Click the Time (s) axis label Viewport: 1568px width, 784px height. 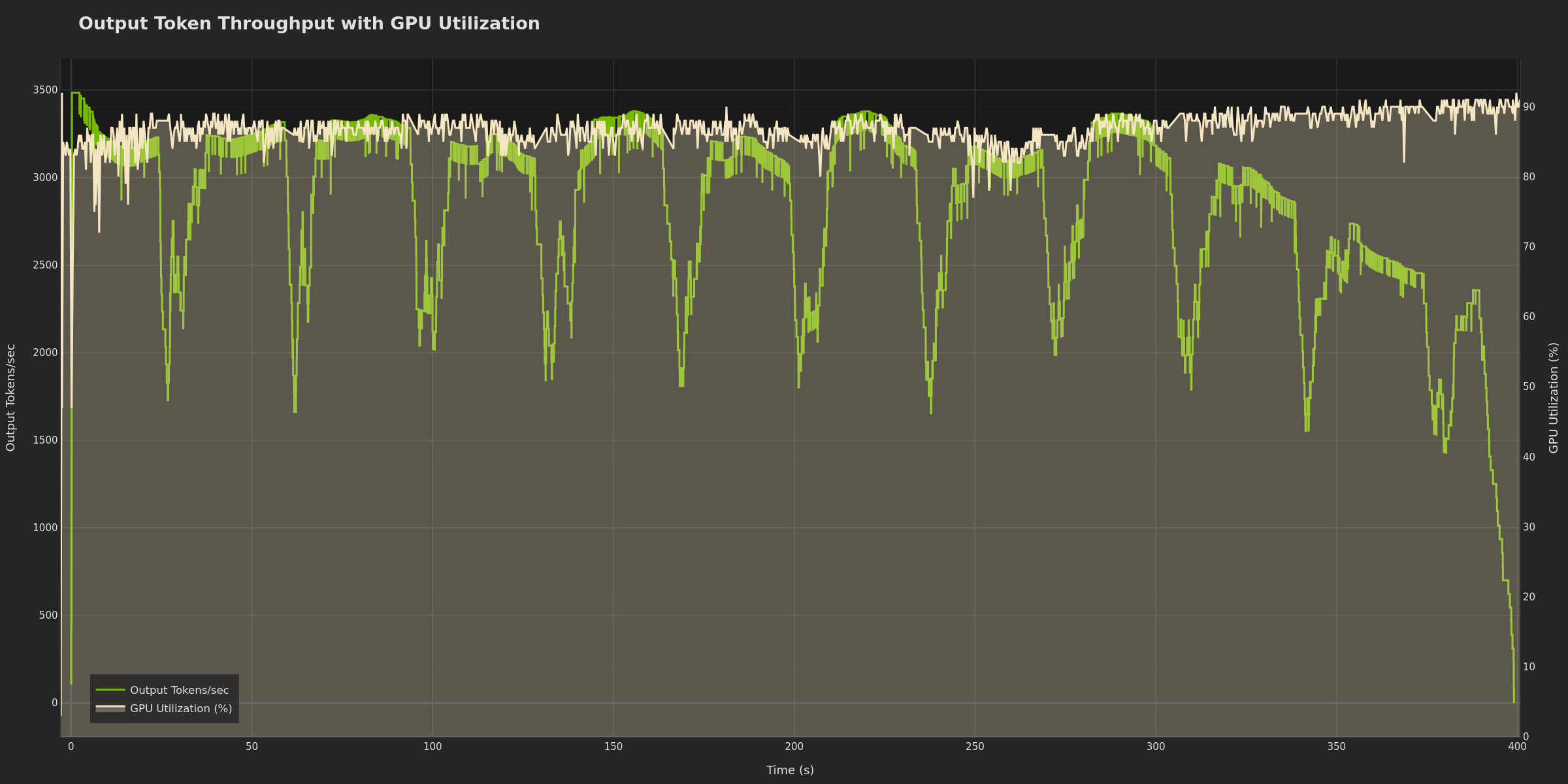click(789, 770)
